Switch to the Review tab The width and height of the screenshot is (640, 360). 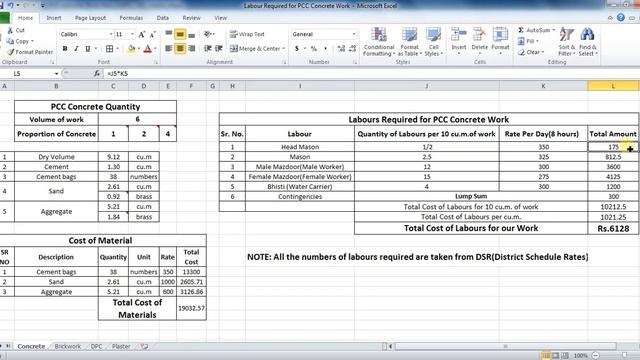(191, 18)
